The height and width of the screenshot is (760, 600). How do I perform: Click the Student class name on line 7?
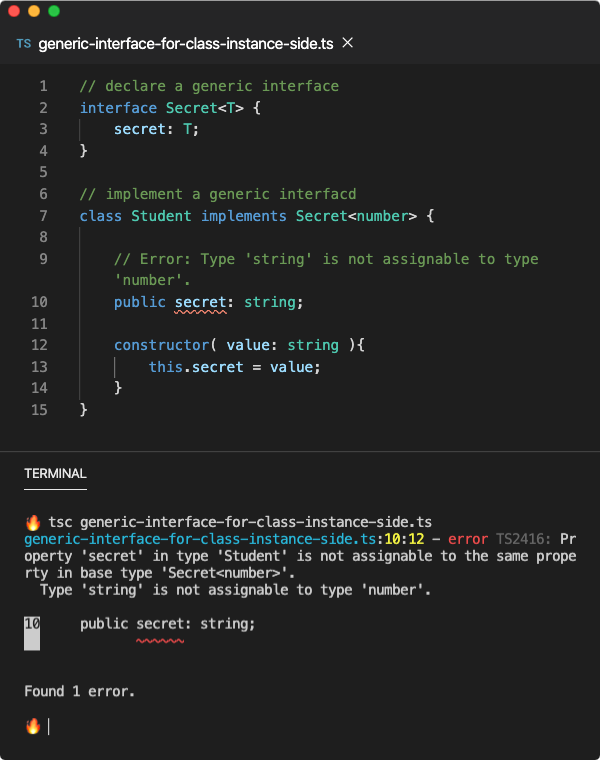pyautogui.click(x=161, y=216)
